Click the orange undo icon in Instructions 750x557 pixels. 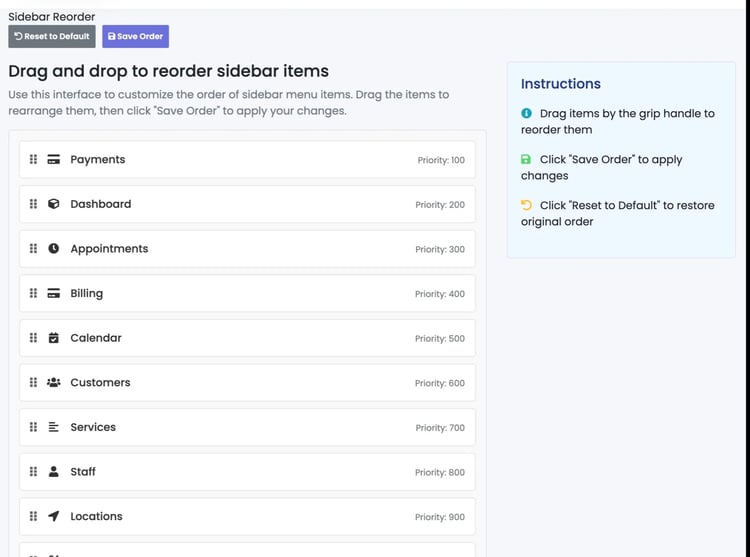click(x=526, y=205)
